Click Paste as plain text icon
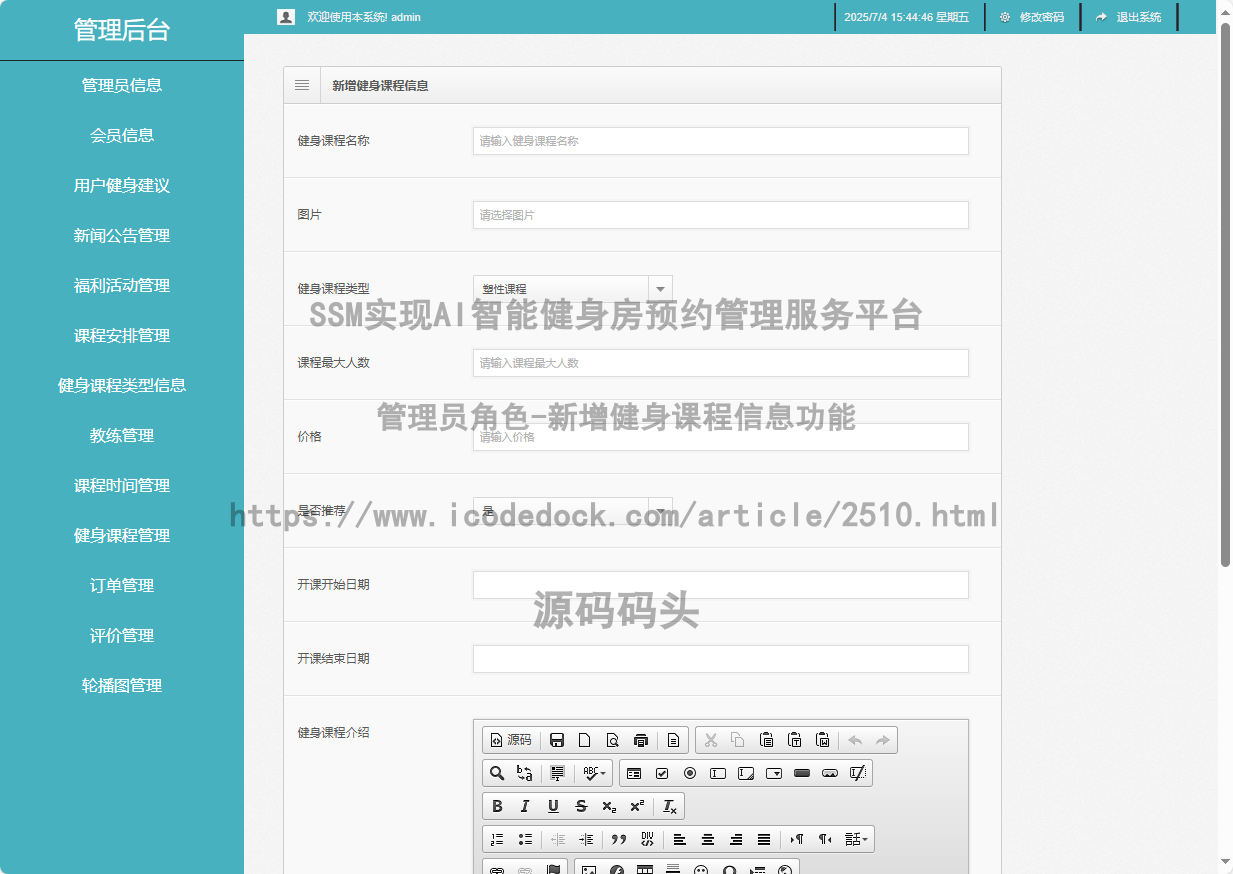 (794, 740)
